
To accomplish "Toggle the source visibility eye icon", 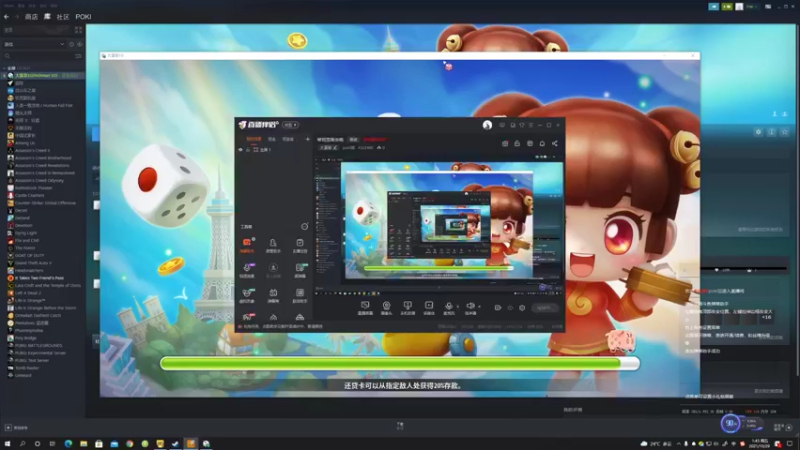I will [x=240, y=150].
